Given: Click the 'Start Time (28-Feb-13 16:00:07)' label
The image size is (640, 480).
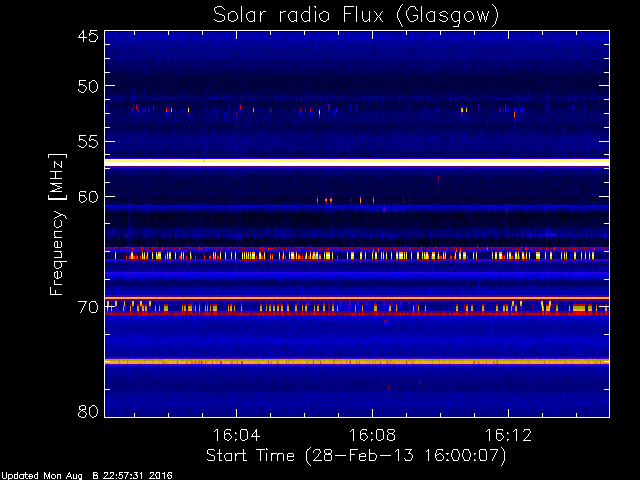Looking at the screenshot, I should tap(356, 456).
